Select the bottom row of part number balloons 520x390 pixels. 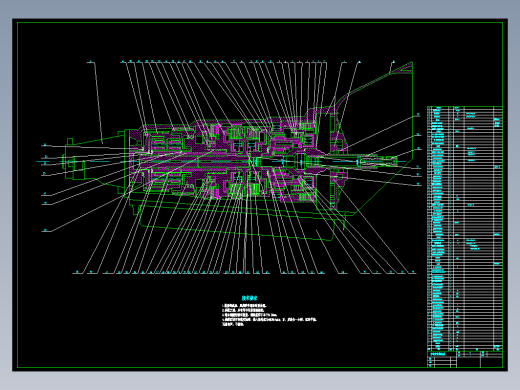pyautogui.click(x=244, y=273)
